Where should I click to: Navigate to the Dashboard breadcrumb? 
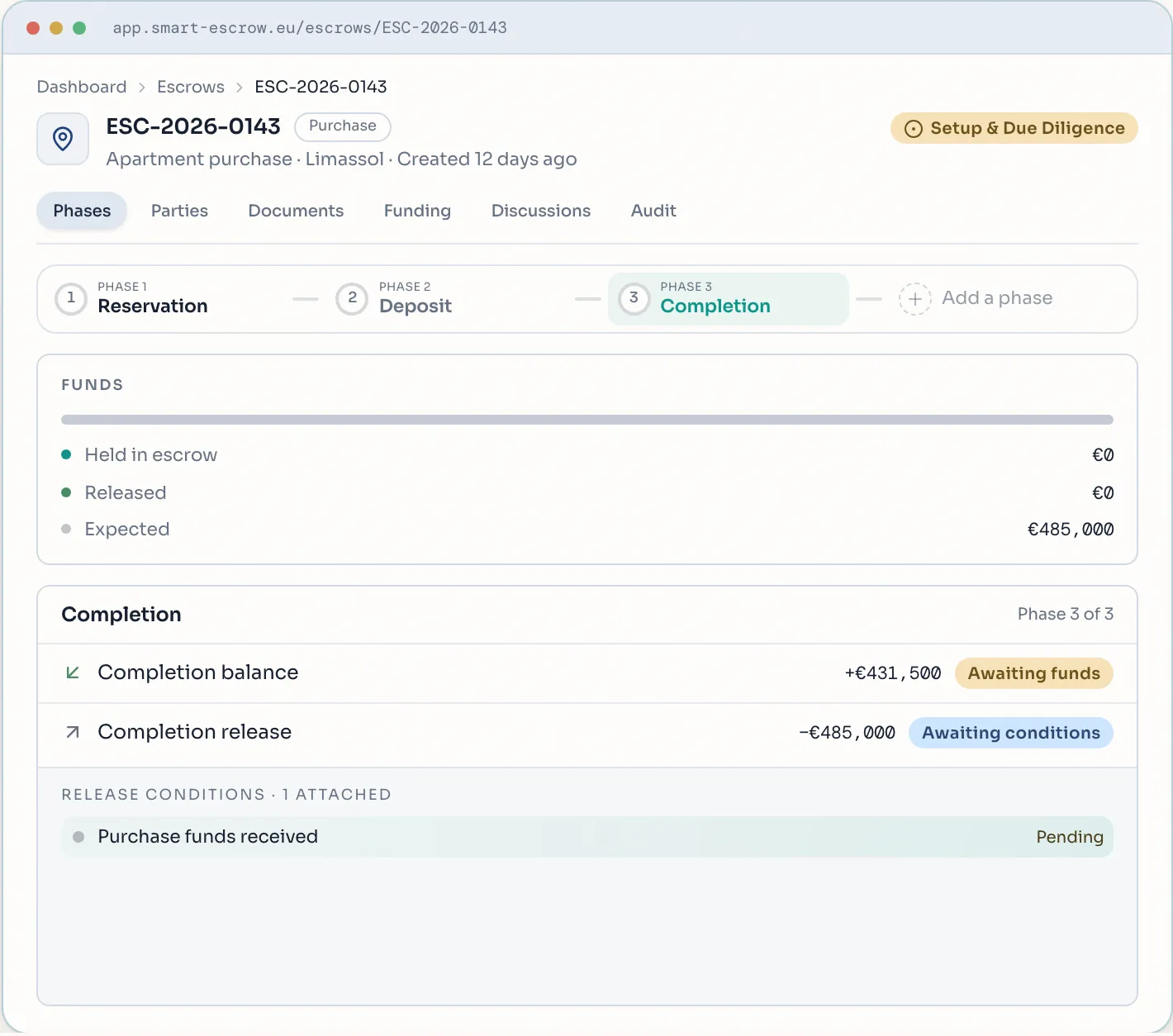pos(82,87)
